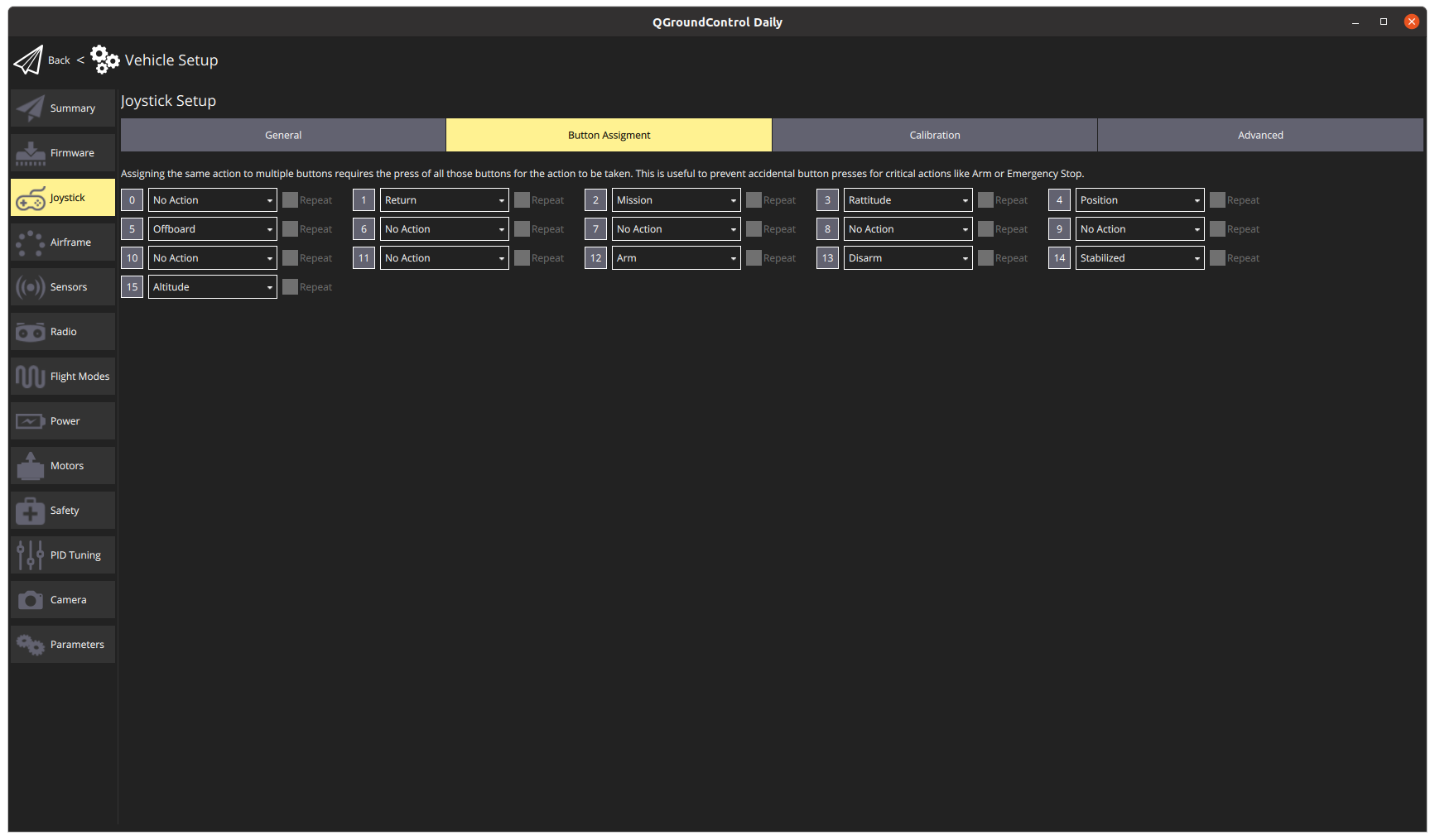Open Parameters via its gears icon
Screen dimensions: 1435x840
tap(31, 645)
